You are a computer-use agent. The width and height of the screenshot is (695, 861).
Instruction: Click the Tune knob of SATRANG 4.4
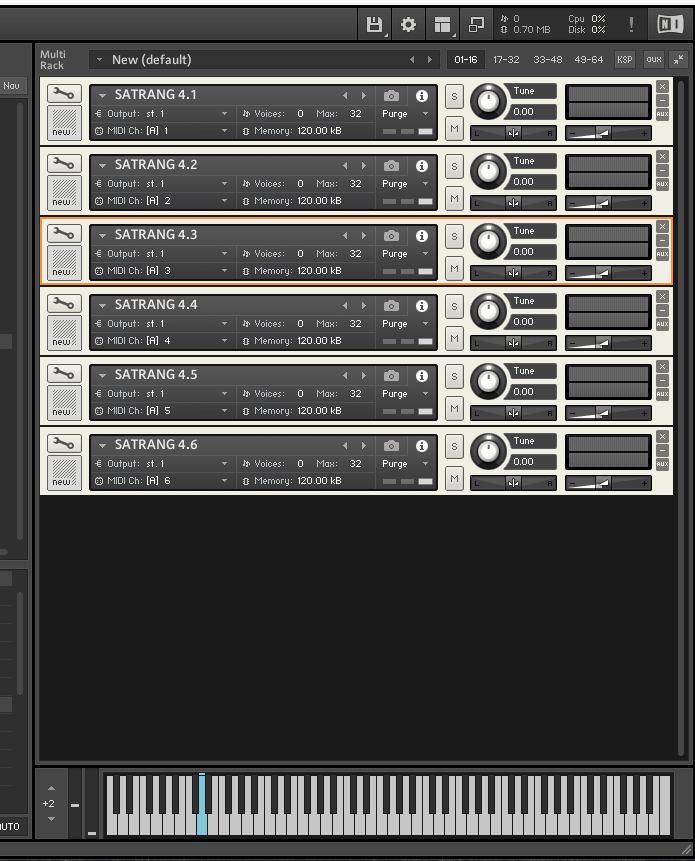[488, 311]
